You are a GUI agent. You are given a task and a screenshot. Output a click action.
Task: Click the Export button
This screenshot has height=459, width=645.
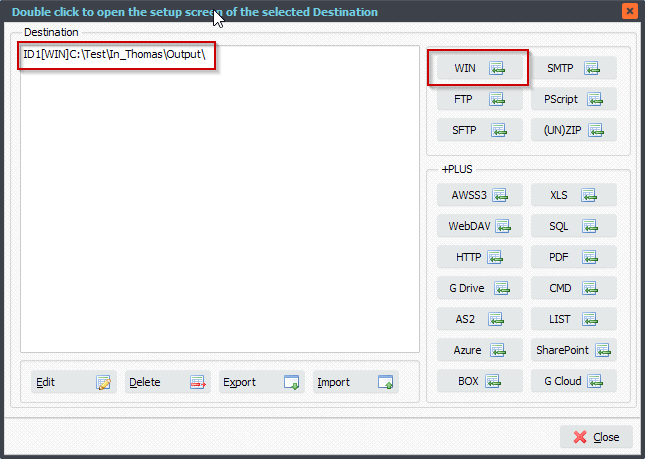[x=262, y=382]
